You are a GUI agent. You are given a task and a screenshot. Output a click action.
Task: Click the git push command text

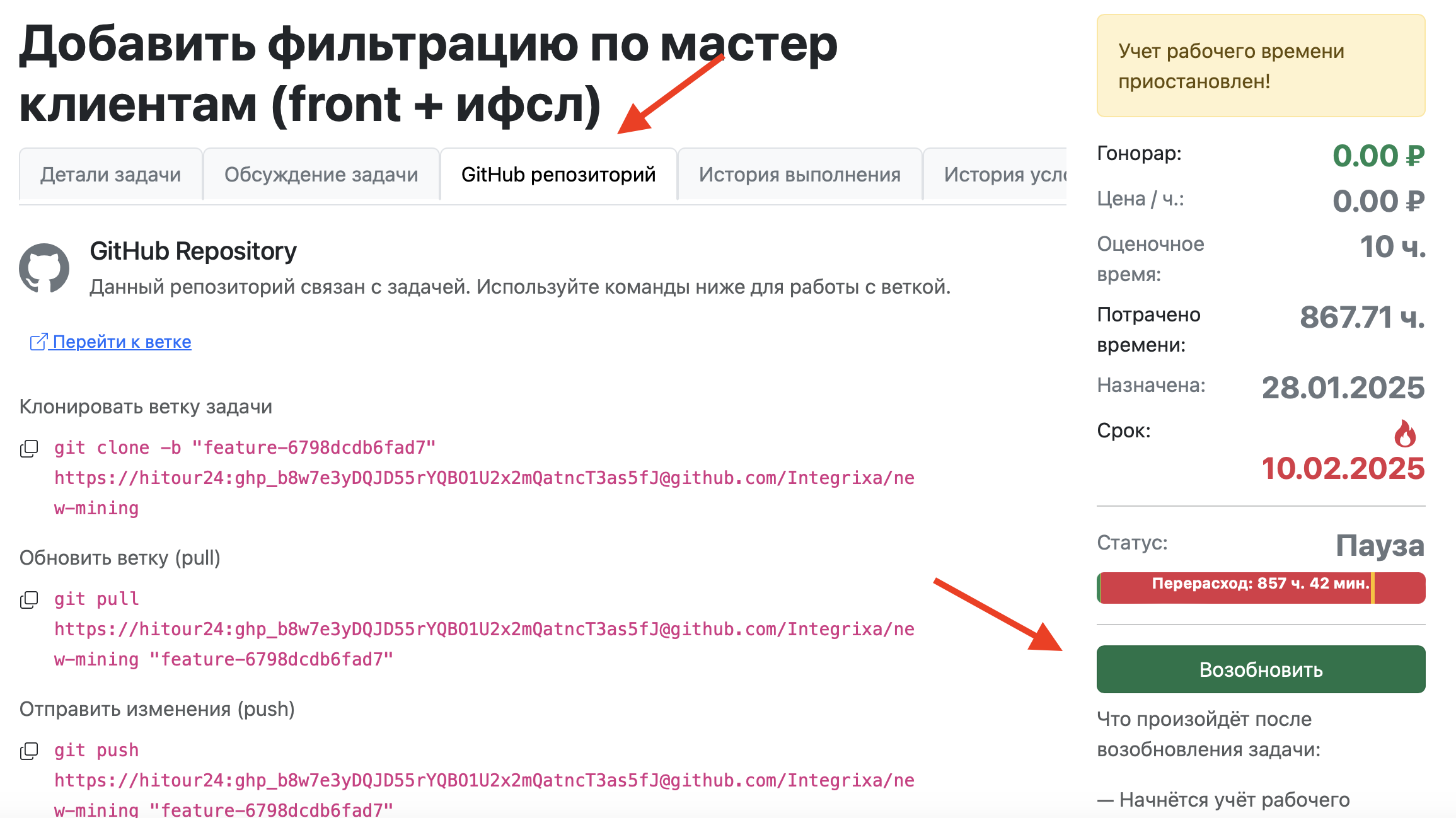484,780
